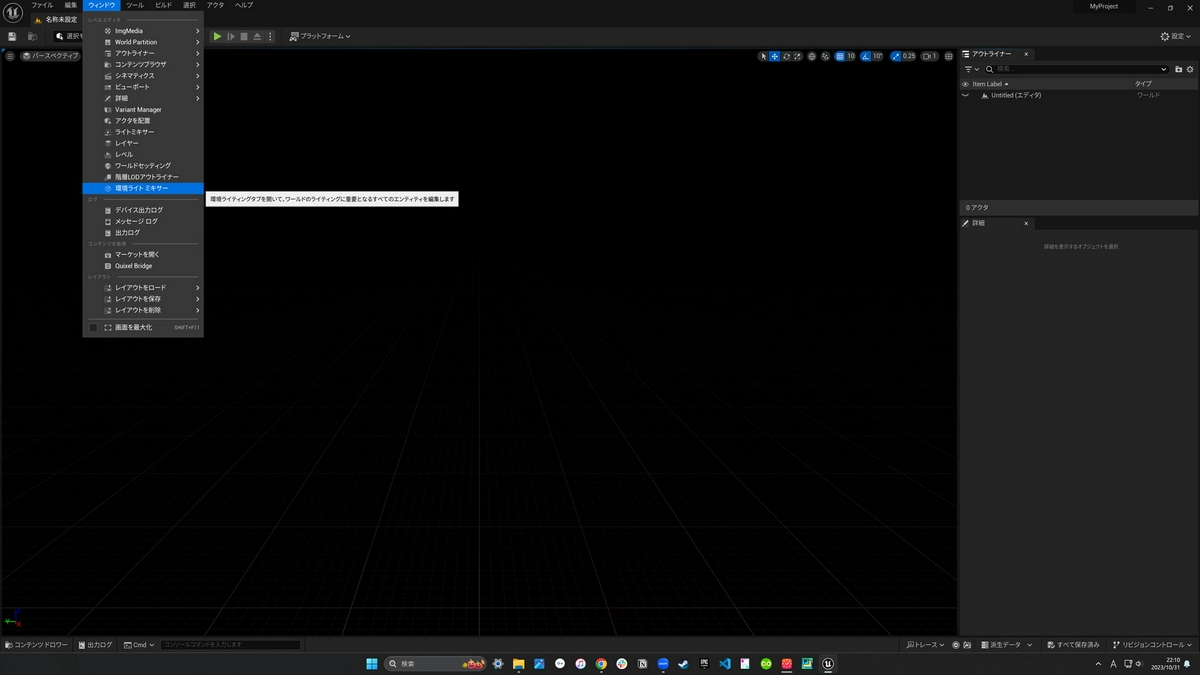This screenshot has width=1200, height=675.
Task: Click the Eject button in play toolbar
Action: [x=257, y=36]
